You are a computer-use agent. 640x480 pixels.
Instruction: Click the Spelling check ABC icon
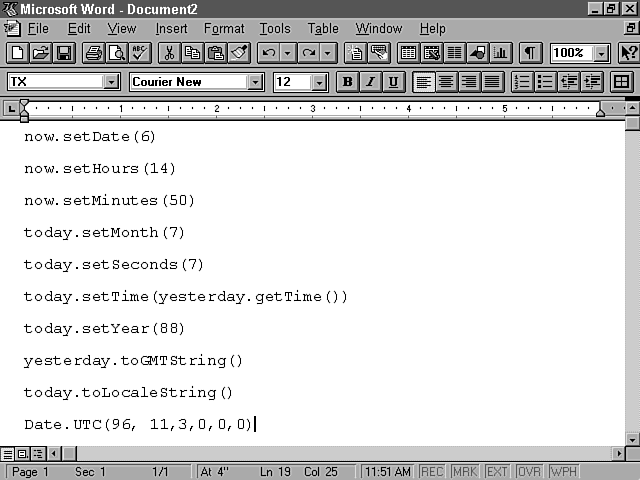[x=139, y=53]
